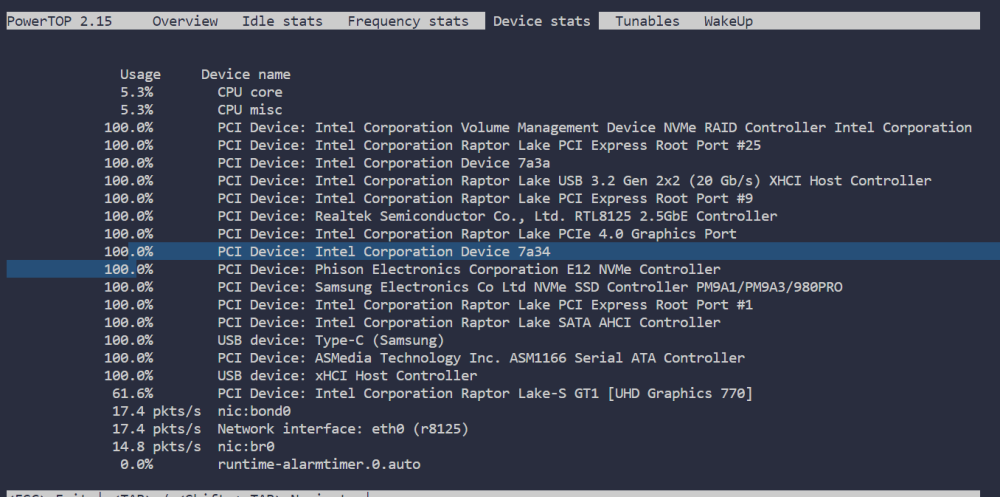Click the active Device stats tab
The width and height of the screenshot is (1000, 497).
541,21
